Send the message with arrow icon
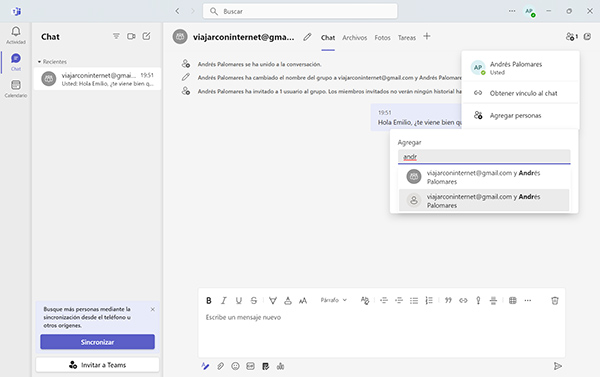 coord(558,366)
